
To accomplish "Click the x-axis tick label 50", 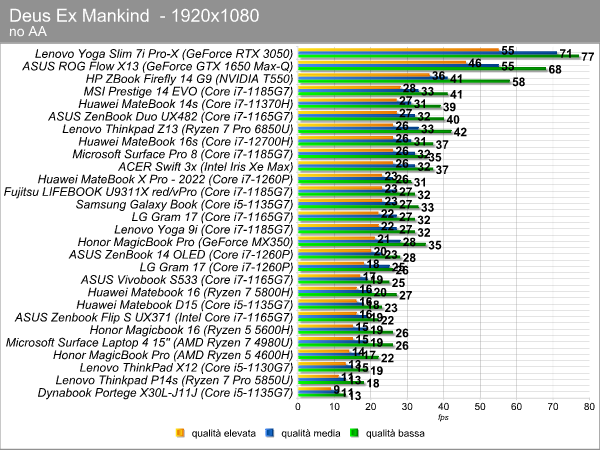I will click(x=480, y=406).
